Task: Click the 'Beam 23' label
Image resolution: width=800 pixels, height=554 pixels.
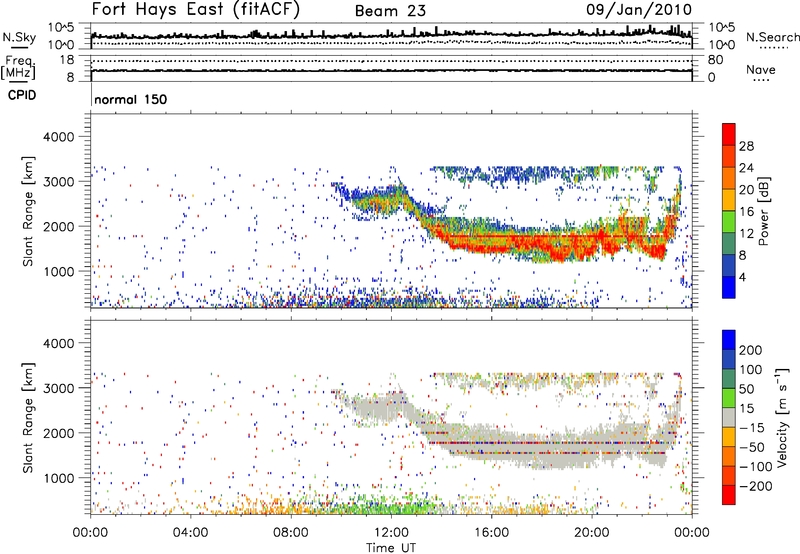Action: (390, 11)
